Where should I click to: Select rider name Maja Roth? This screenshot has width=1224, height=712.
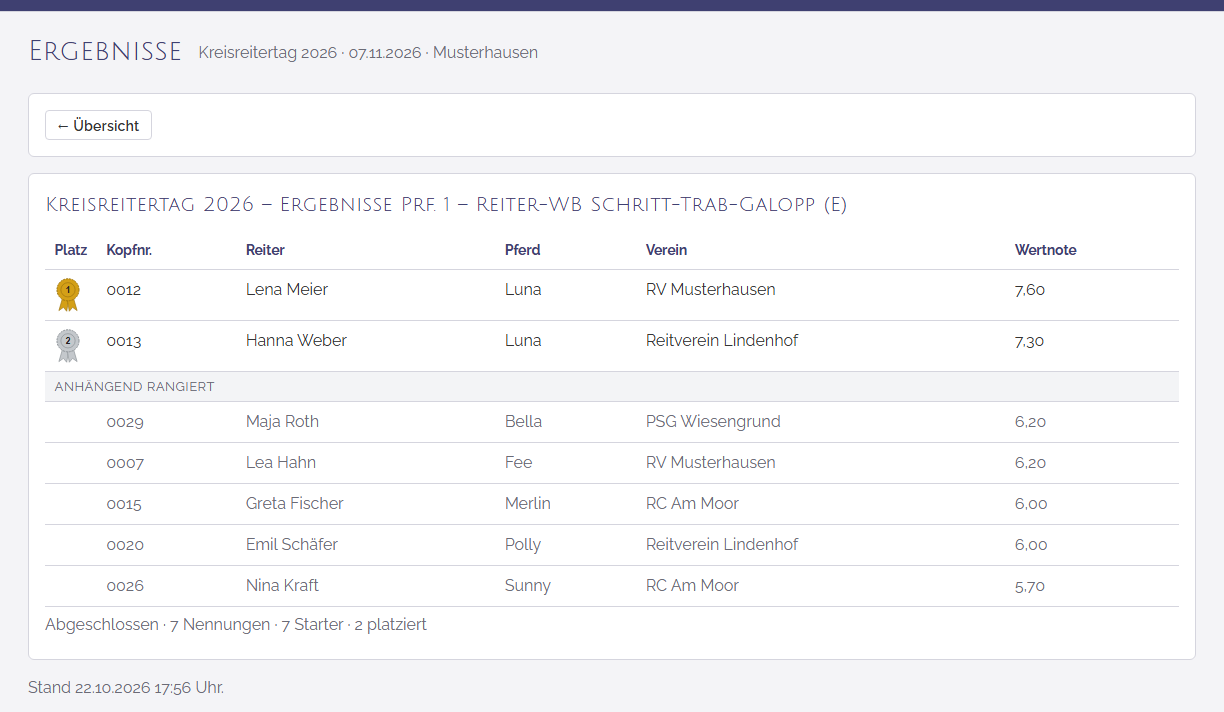282,422
